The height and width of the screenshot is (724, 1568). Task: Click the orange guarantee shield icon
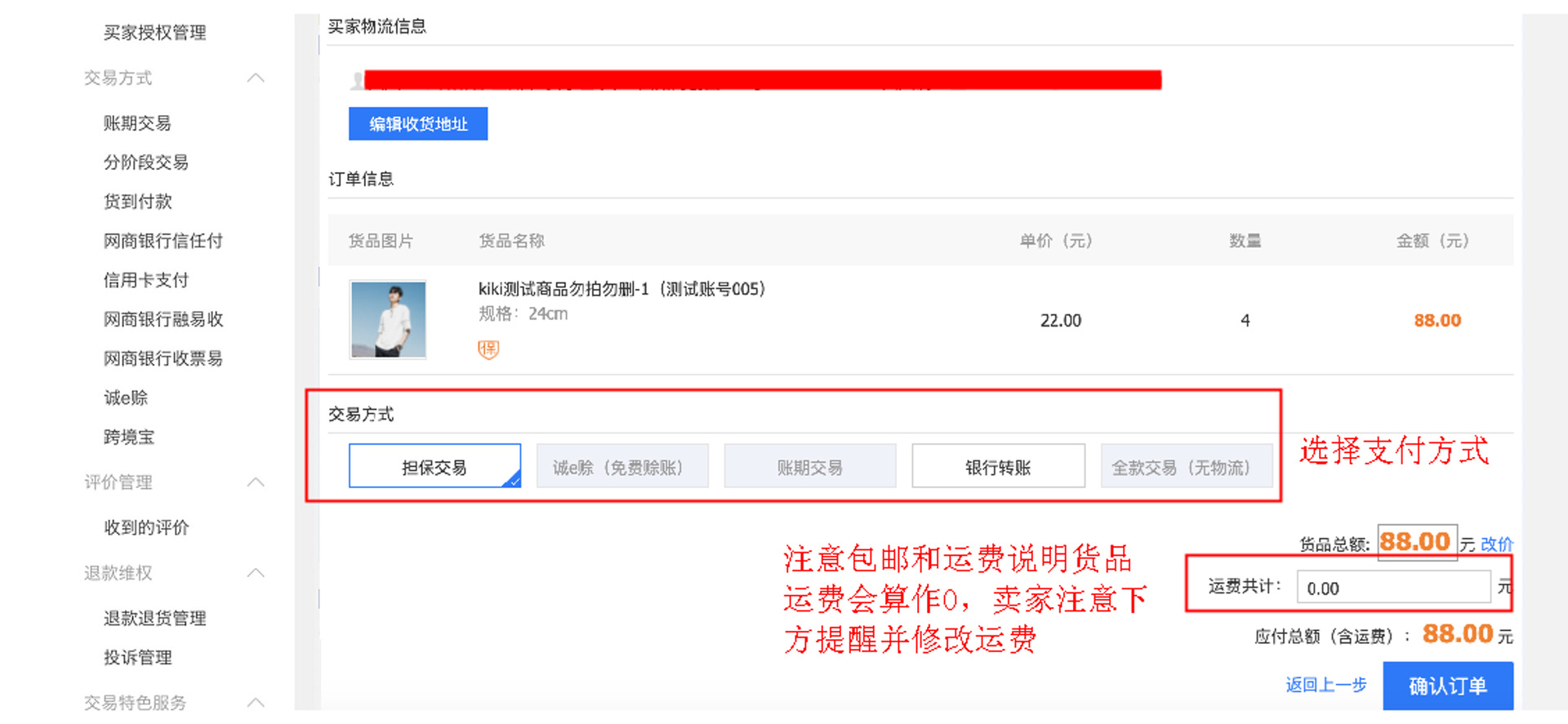point(488,349)
